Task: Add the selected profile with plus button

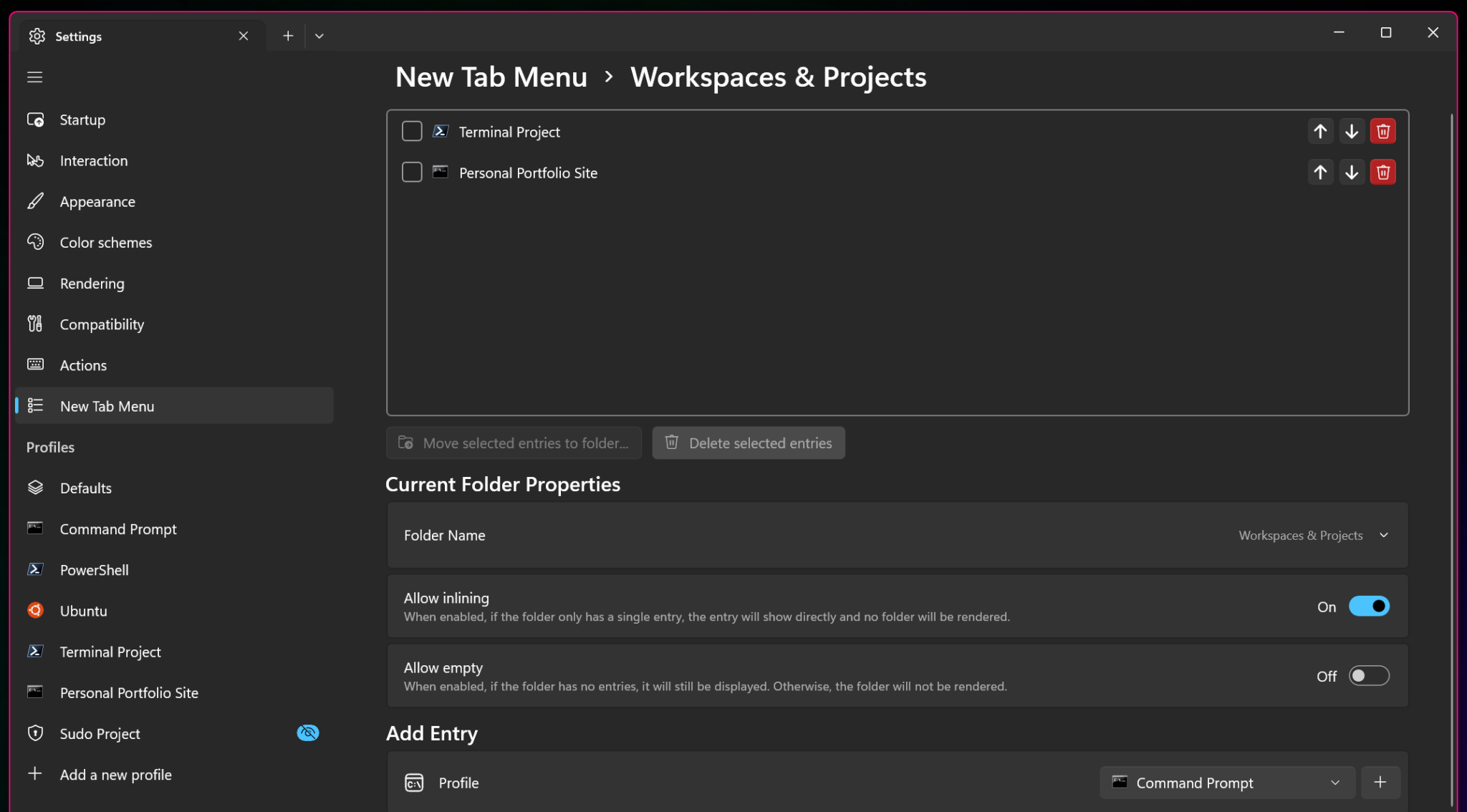Action: 1380,782
